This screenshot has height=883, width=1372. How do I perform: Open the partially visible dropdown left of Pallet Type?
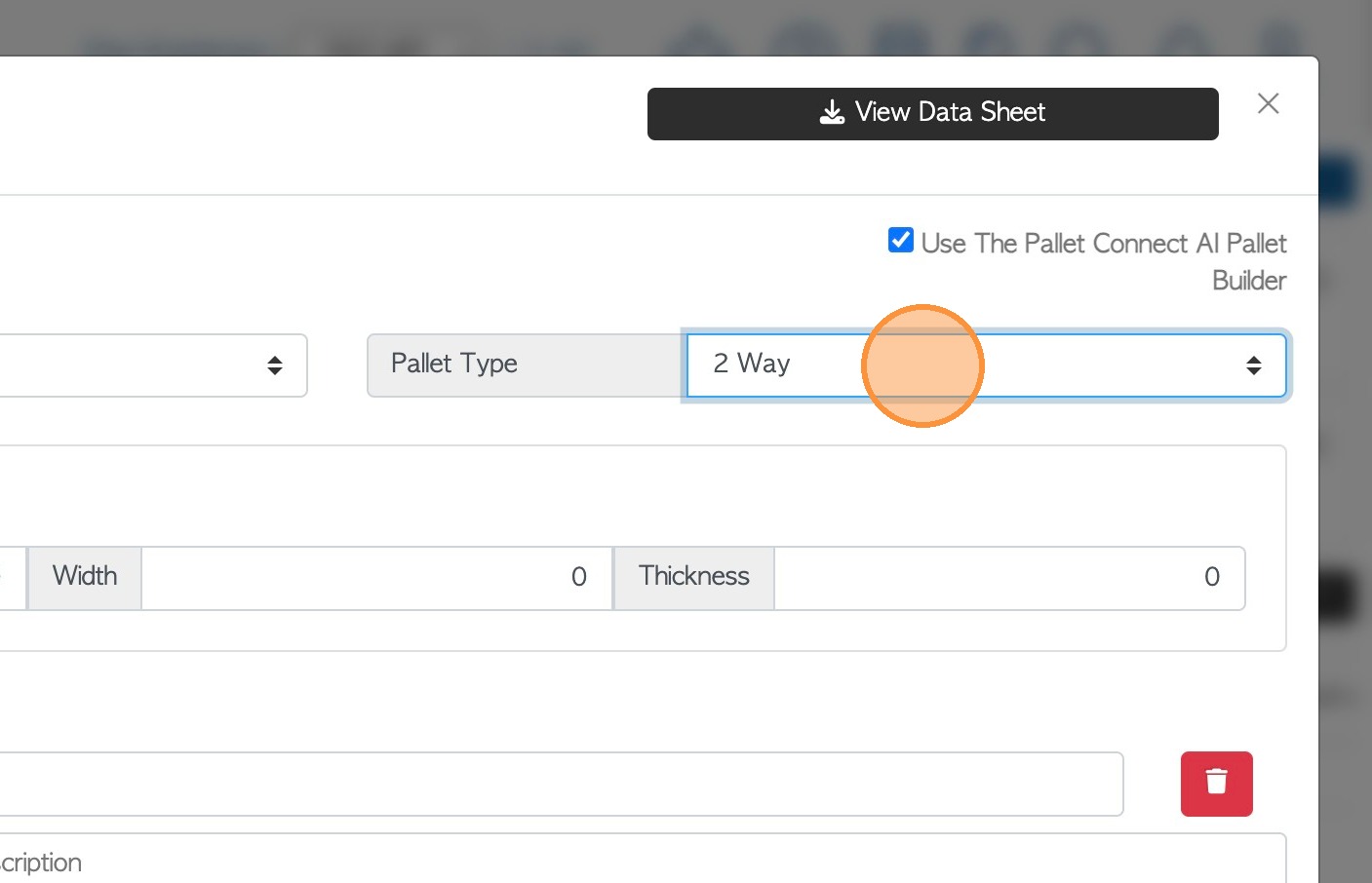[146, 365]
